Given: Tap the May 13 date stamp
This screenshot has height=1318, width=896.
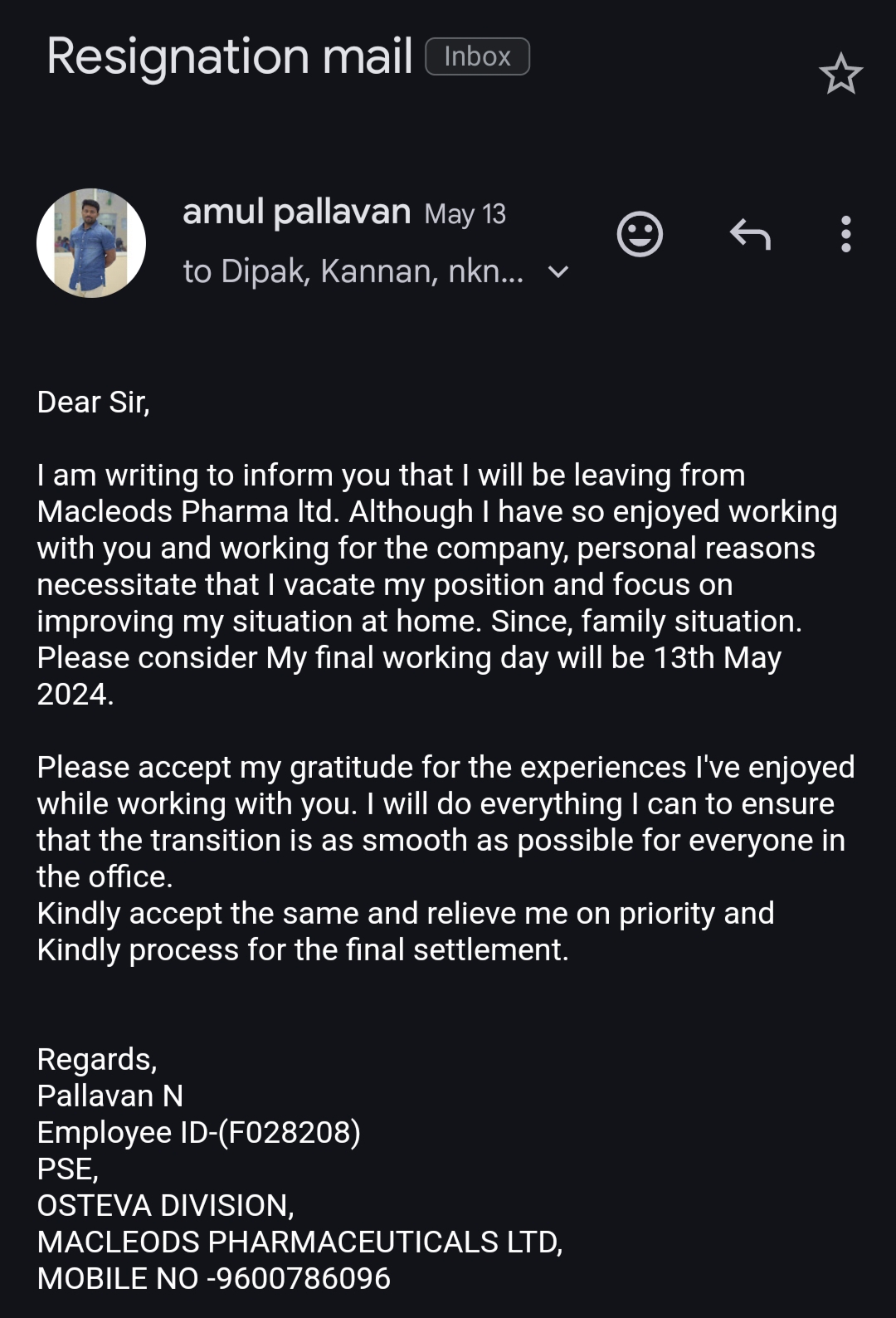Looking at the screenshot, I should [x=465, y=214].
